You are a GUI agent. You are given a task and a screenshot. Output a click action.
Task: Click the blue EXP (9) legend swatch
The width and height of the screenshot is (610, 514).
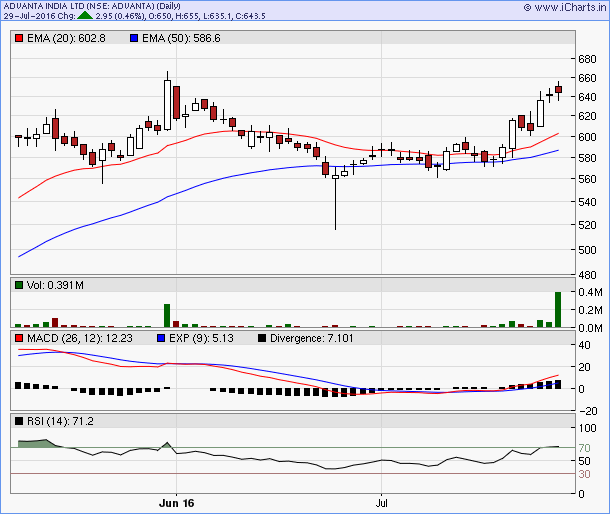pos(161,338)
